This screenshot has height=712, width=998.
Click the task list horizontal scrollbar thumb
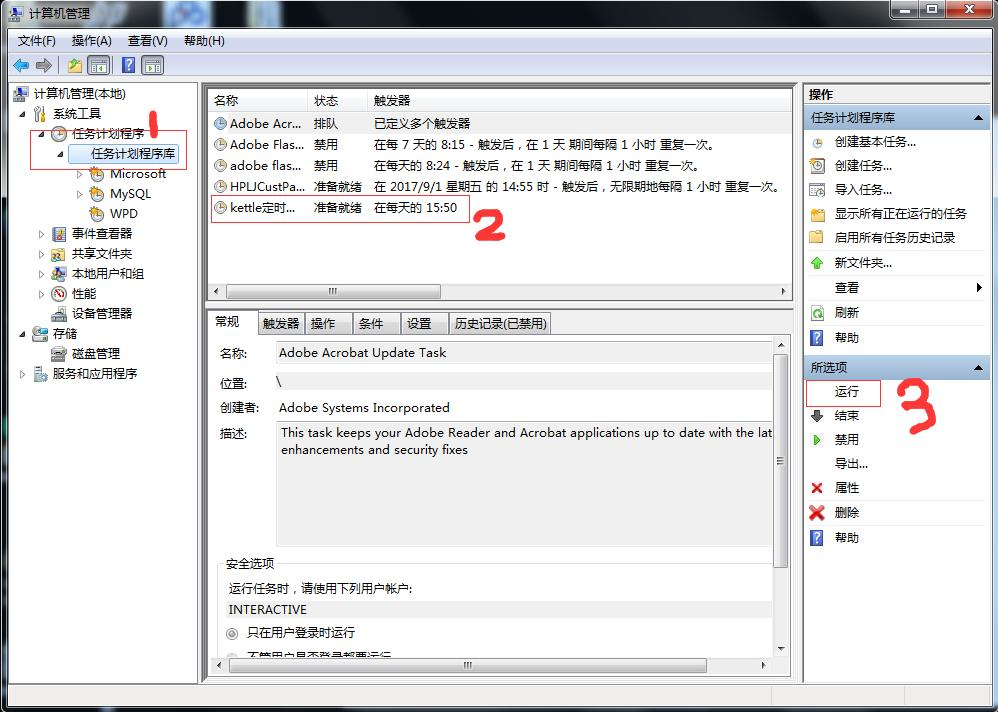click(x=333, y=291)
